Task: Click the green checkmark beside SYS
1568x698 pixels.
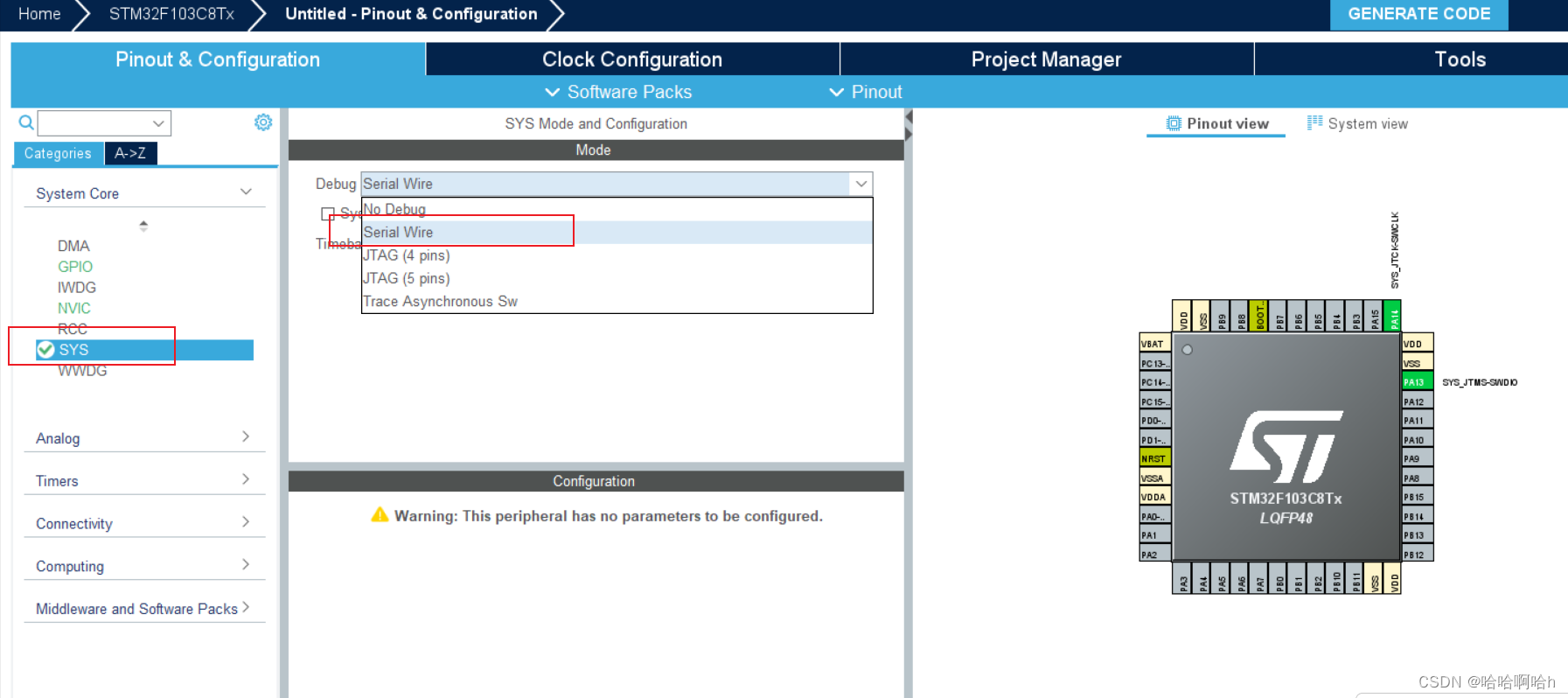Action: pos(46,350)
